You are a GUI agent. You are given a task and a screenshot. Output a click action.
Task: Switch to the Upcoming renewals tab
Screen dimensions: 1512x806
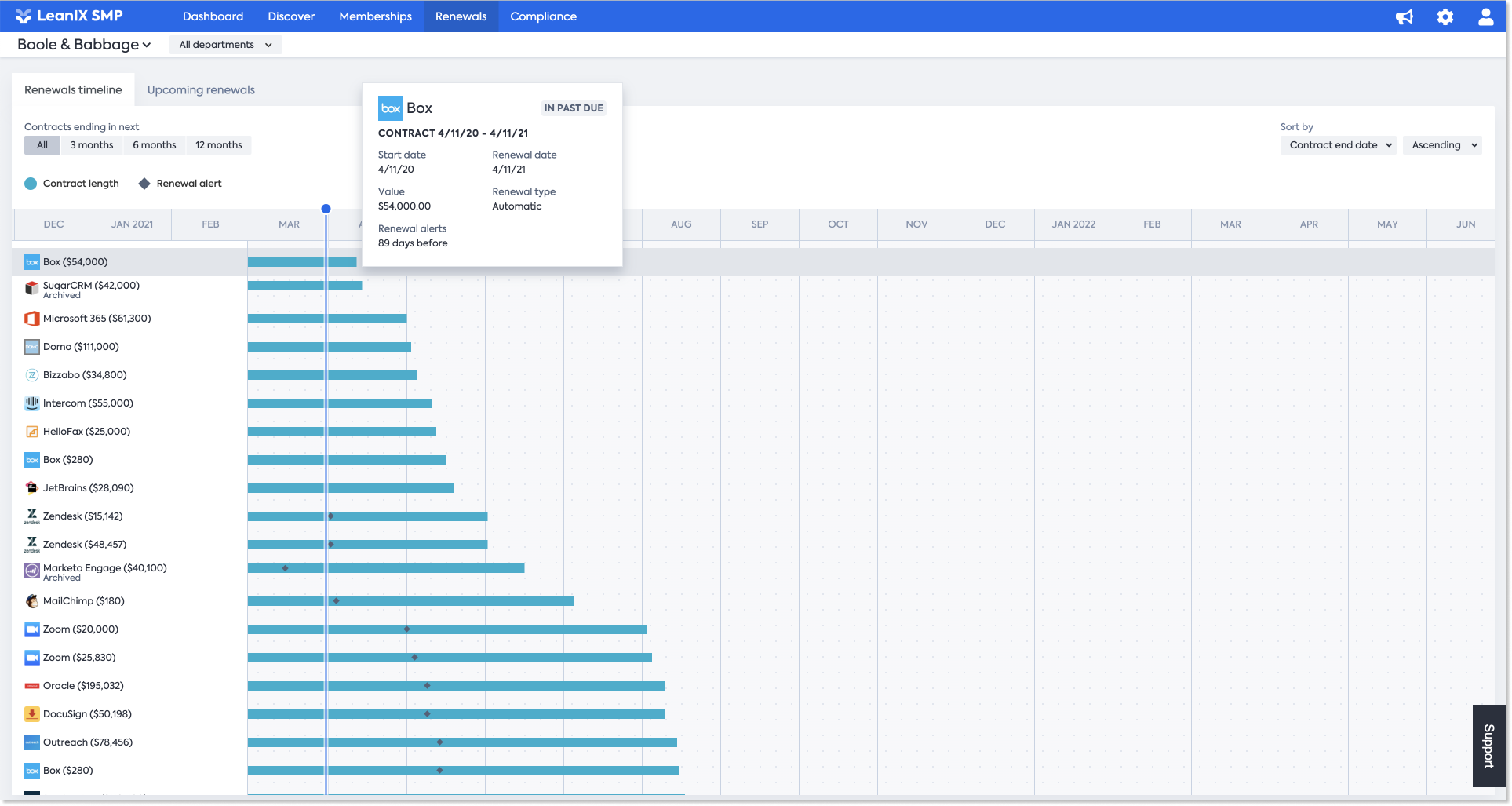[201, 90]
